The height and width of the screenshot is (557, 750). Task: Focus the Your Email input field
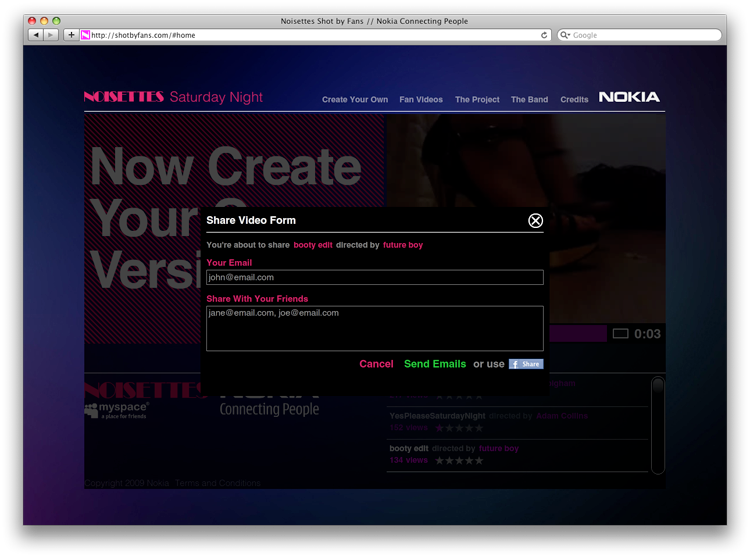(x=375, y=277)
